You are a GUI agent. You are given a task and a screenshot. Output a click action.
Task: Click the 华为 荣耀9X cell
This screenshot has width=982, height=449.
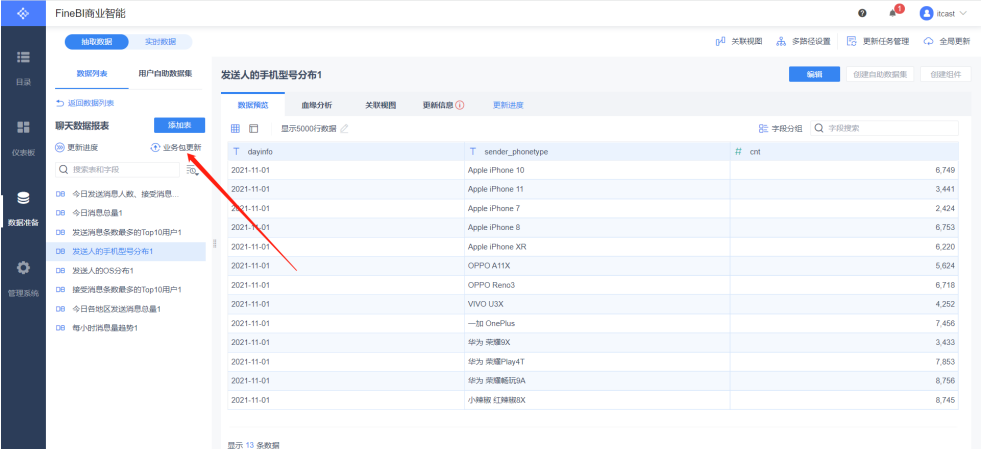click(597, 343)
